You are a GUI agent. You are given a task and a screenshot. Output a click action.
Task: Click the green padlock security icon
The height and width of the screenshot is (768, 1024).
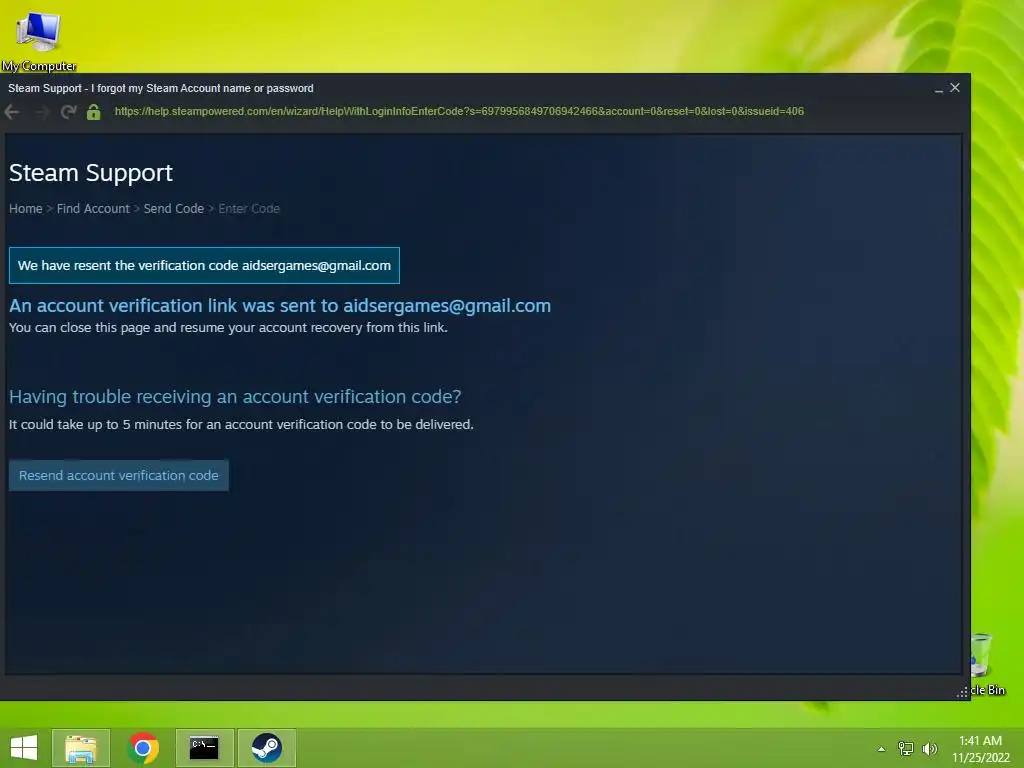93,112
